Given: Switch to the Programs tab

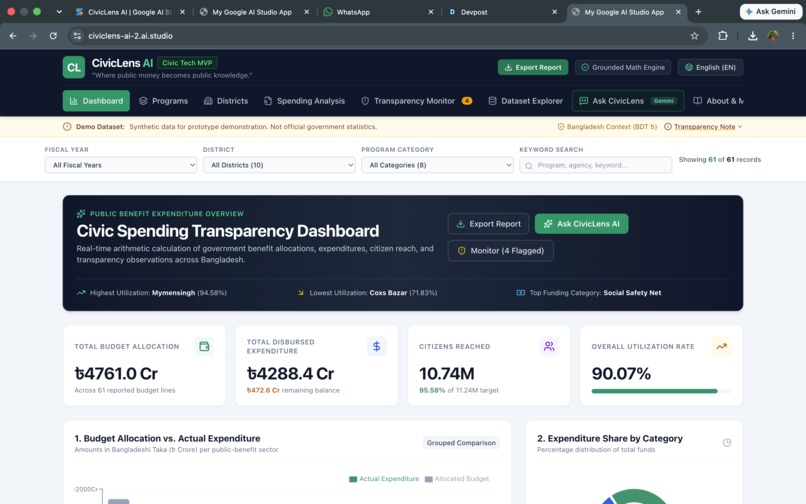Looking at the screenshot, I should 163,101.
